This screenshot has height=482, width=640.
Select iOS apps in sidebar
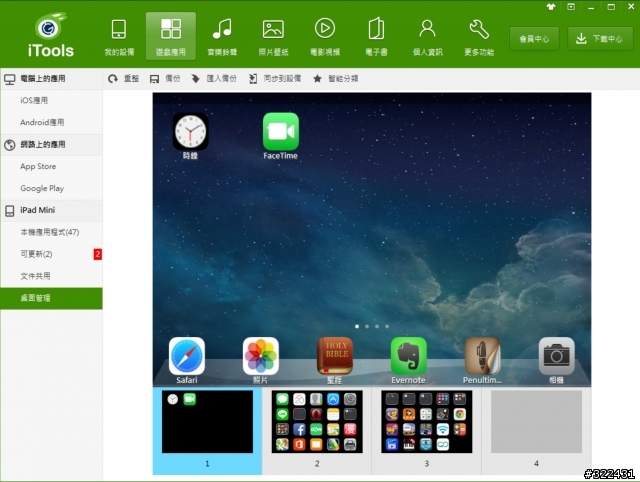pos(51,100)
